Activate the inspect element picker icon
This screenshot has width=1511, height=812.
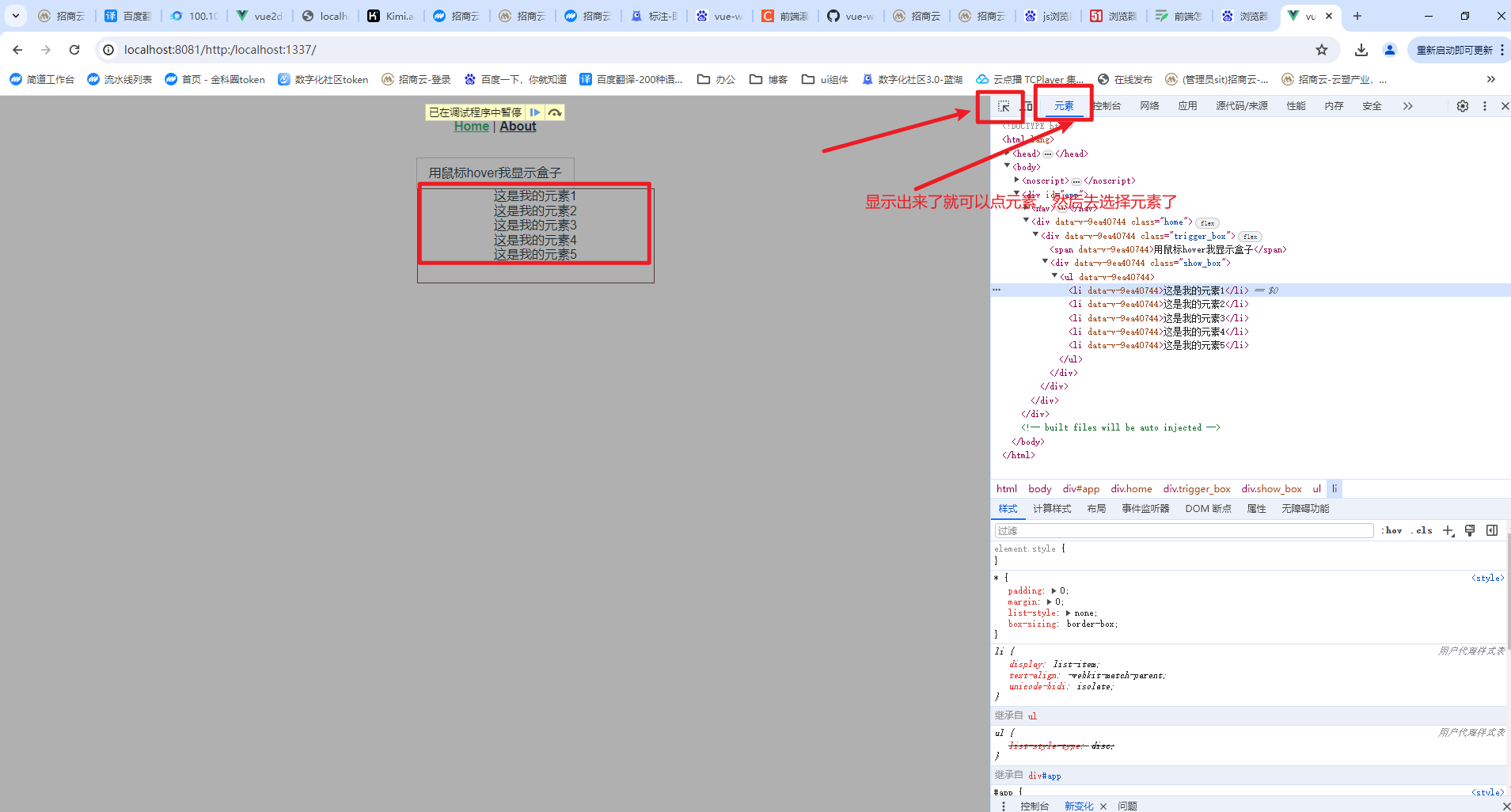pos(1004,106)
